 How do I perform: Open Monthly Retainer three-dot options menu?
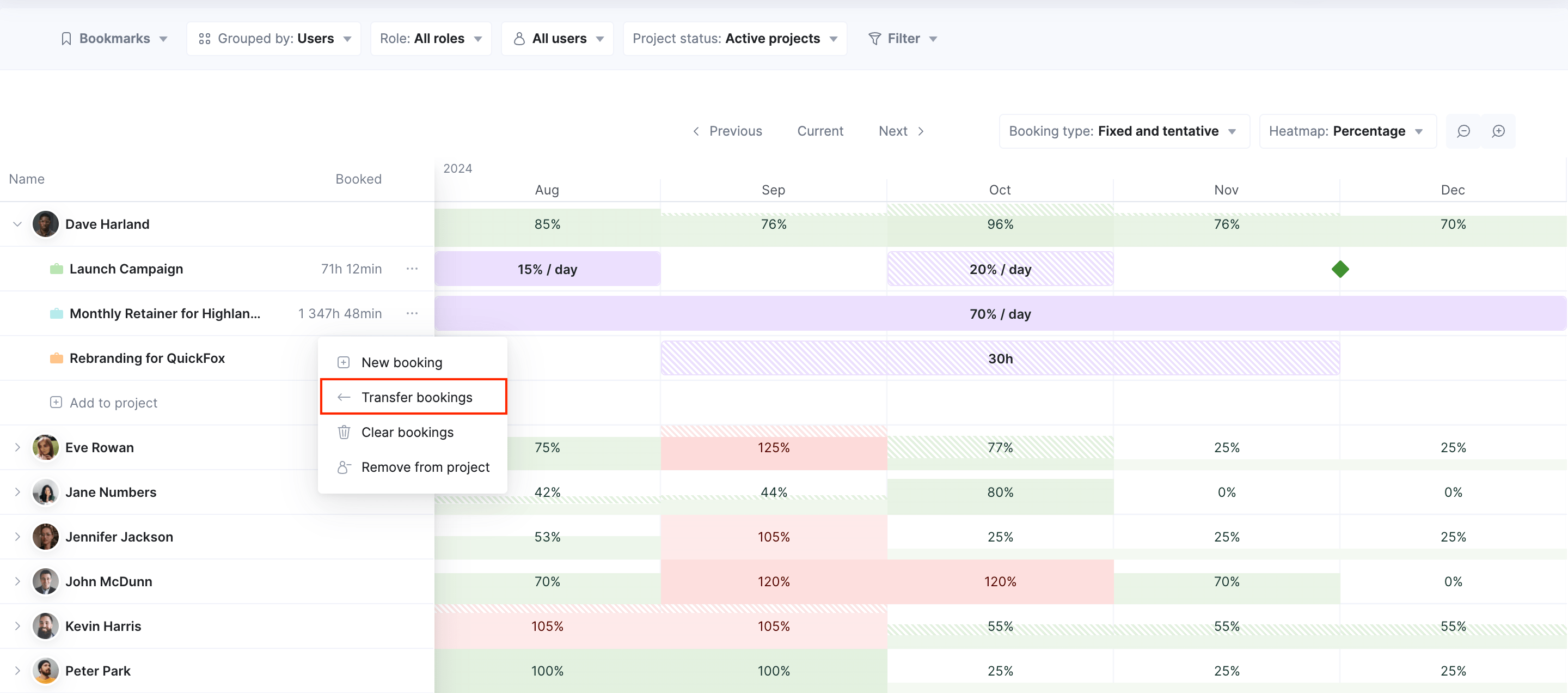412,313
